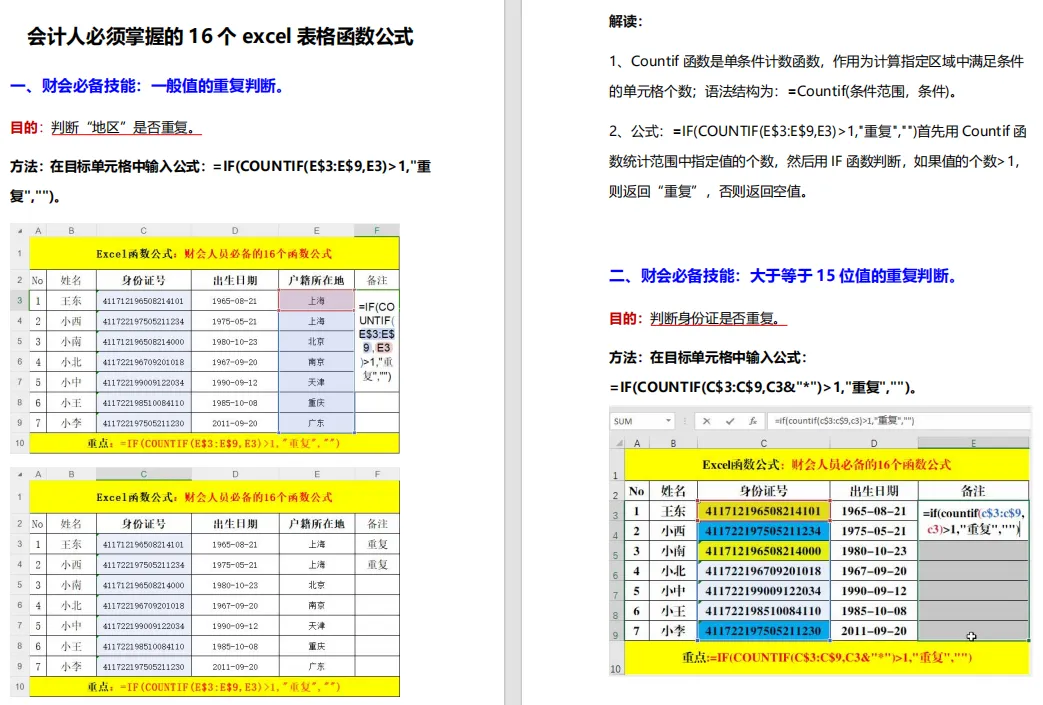Click the editing cell showing =if(countif(c$3:c$9, in 备注 column

tap(973, 521)
